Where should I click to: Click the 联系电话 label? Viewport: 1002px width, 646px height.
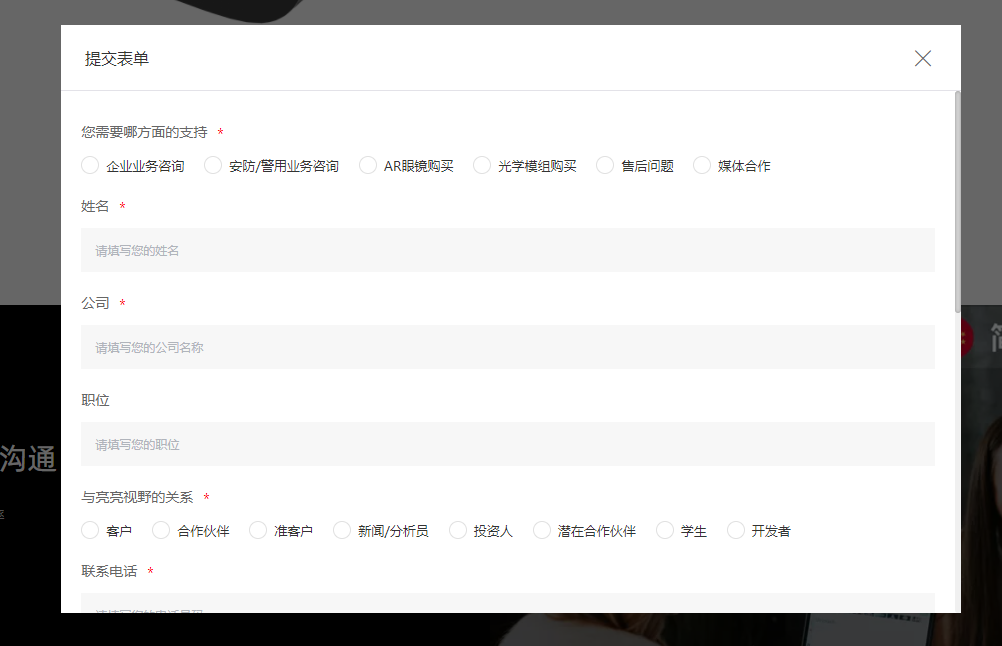click(109, 571)
